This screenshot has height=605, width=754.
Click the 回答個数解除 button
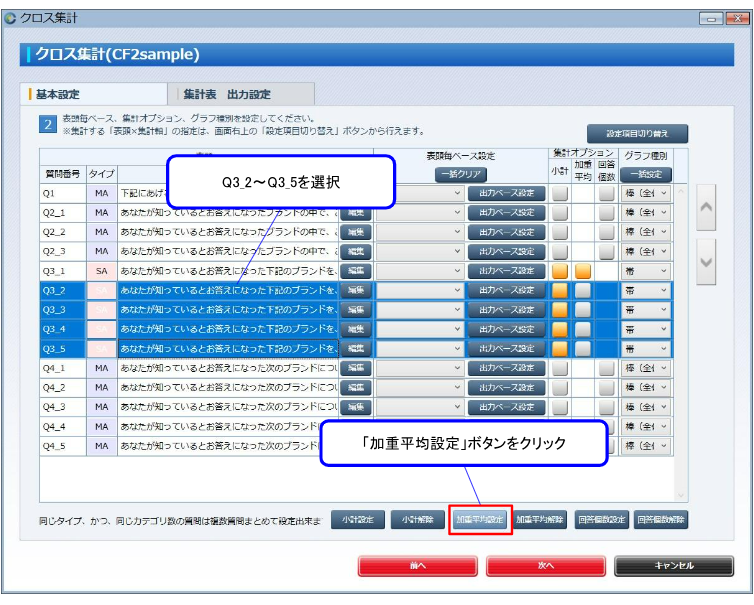click(x=661, y=519)
